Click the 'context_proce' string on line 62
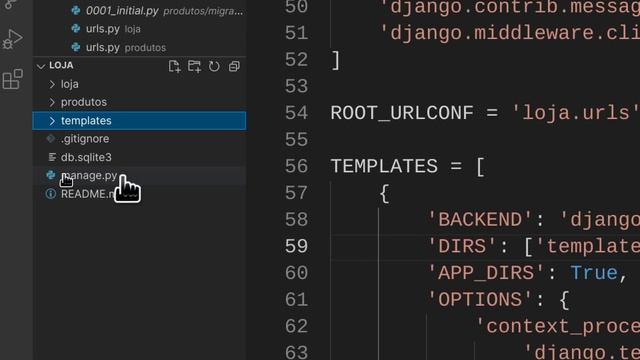Viewport: 640px width, 360px height. pos(558,326)
